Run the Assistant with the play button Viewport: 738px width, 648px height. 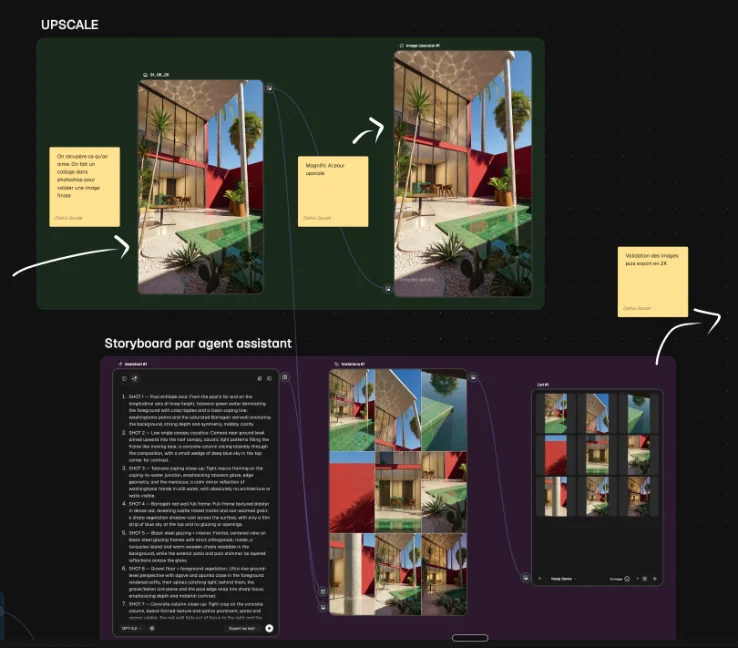click(x=269, y=628)
